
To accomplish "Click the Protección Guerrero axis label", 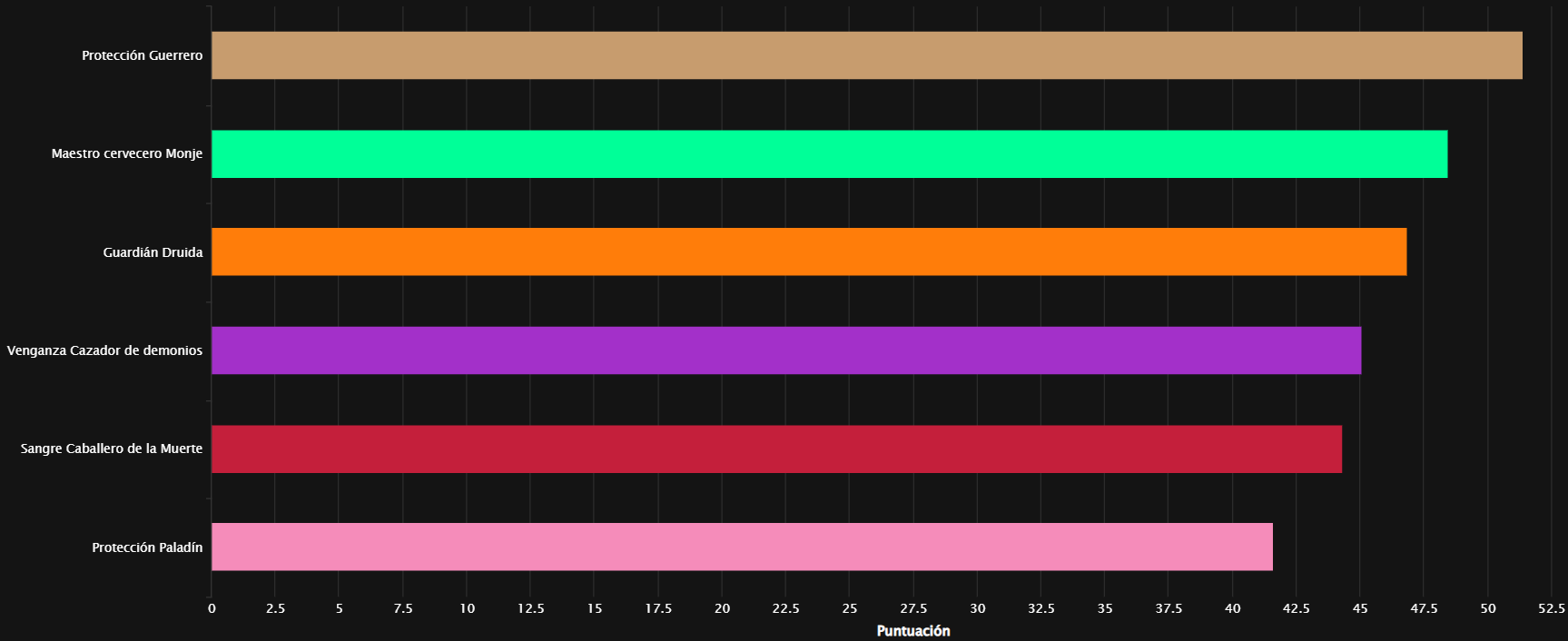I will point(143,55).
